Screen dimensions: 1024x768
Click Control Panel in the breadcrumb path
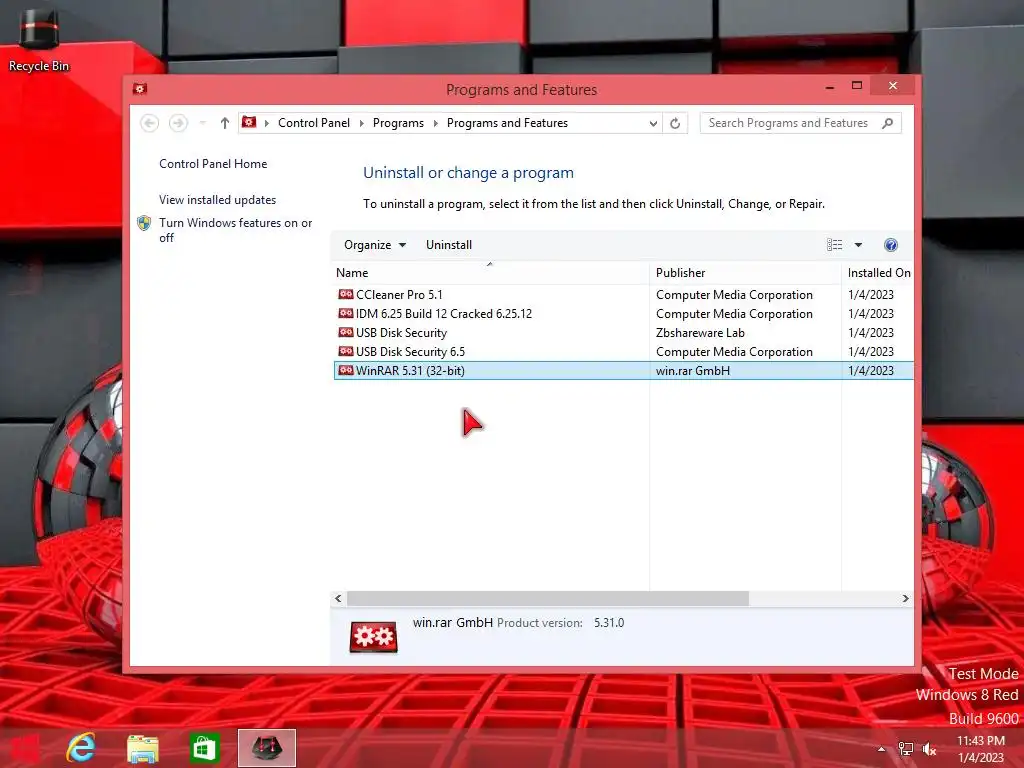(x=313, y=123)
